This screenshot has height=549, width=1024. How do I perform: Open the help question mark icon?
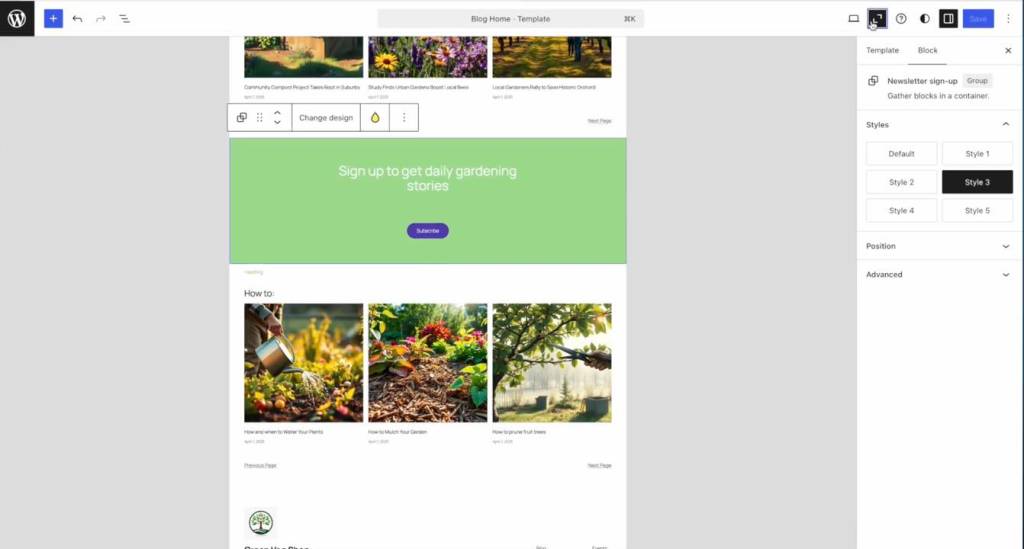pos(901,18)
